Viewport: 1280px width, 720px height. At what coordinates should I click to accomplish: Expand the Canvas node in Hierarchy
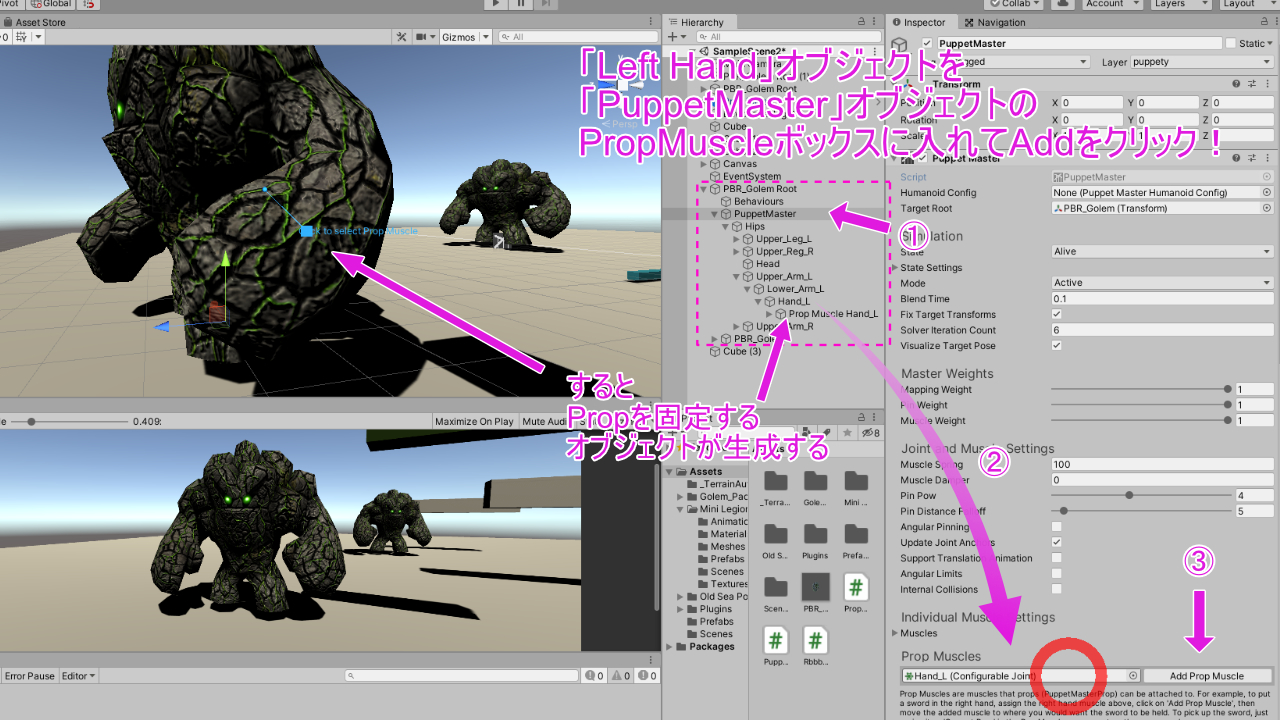(704, 164)
